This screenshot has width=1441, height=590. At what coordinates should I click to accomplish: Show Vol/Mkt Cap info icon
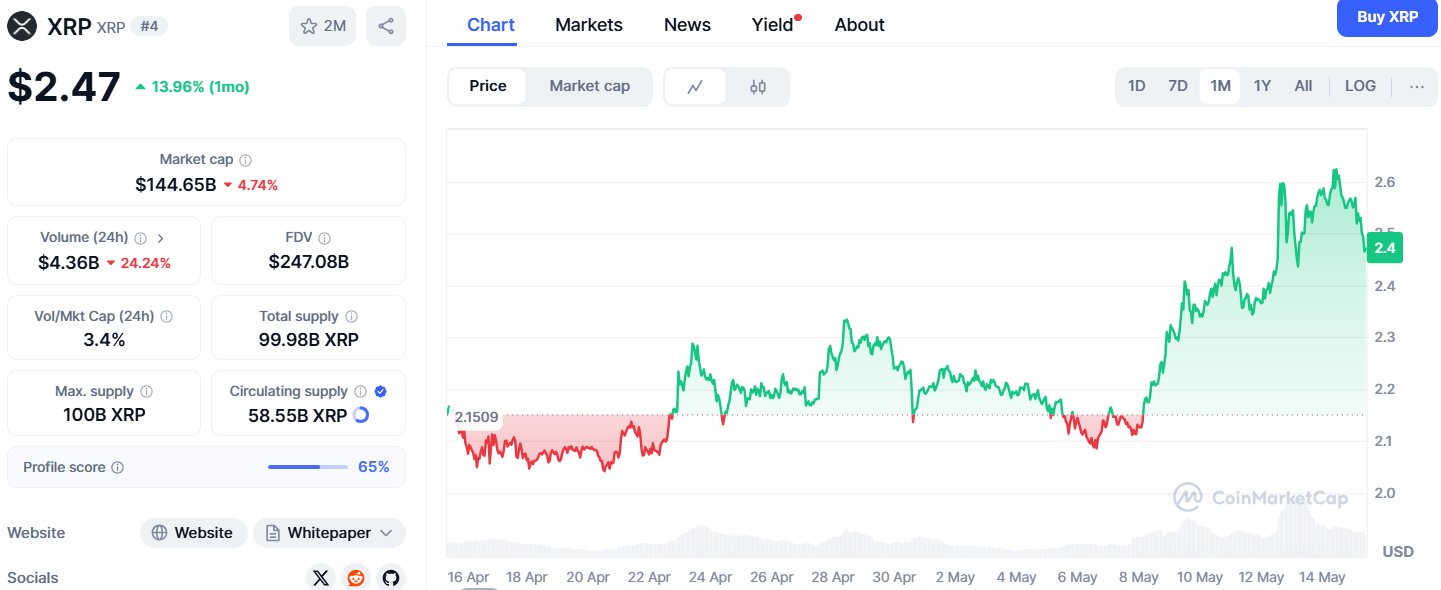(x=166, y=316)
